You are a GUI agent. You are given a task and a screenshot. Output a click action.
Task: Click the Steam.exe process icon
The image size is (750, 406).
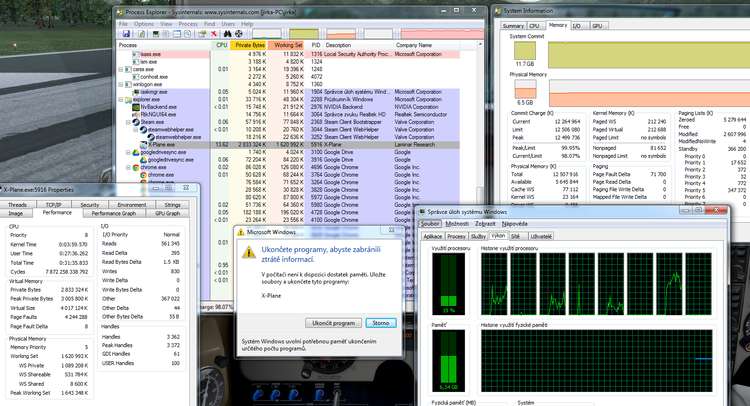click(x=136, y=122)
